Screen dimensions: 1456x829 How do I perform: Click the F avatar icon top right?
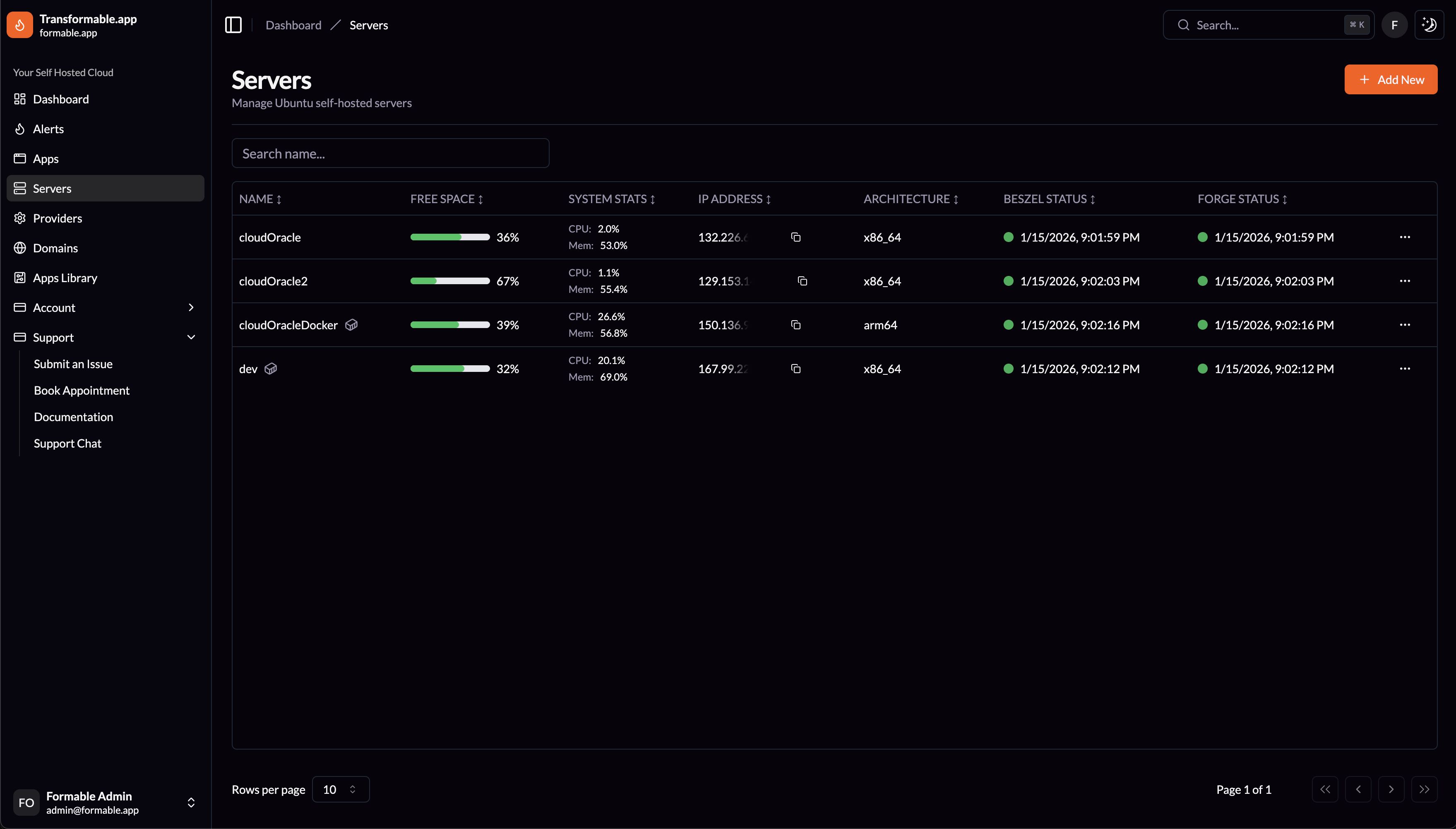pos(1394,24)
